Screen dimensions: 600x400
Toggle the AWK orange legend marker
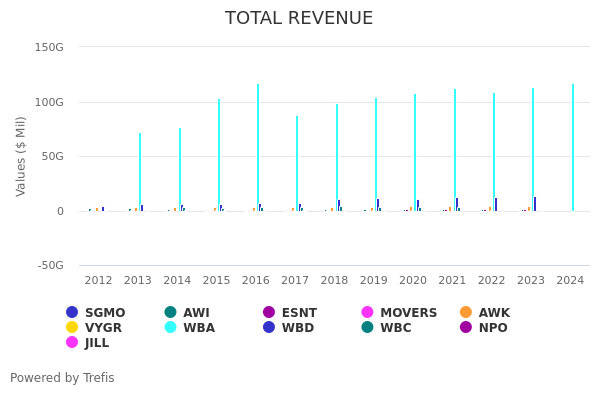tap(466, 313)
